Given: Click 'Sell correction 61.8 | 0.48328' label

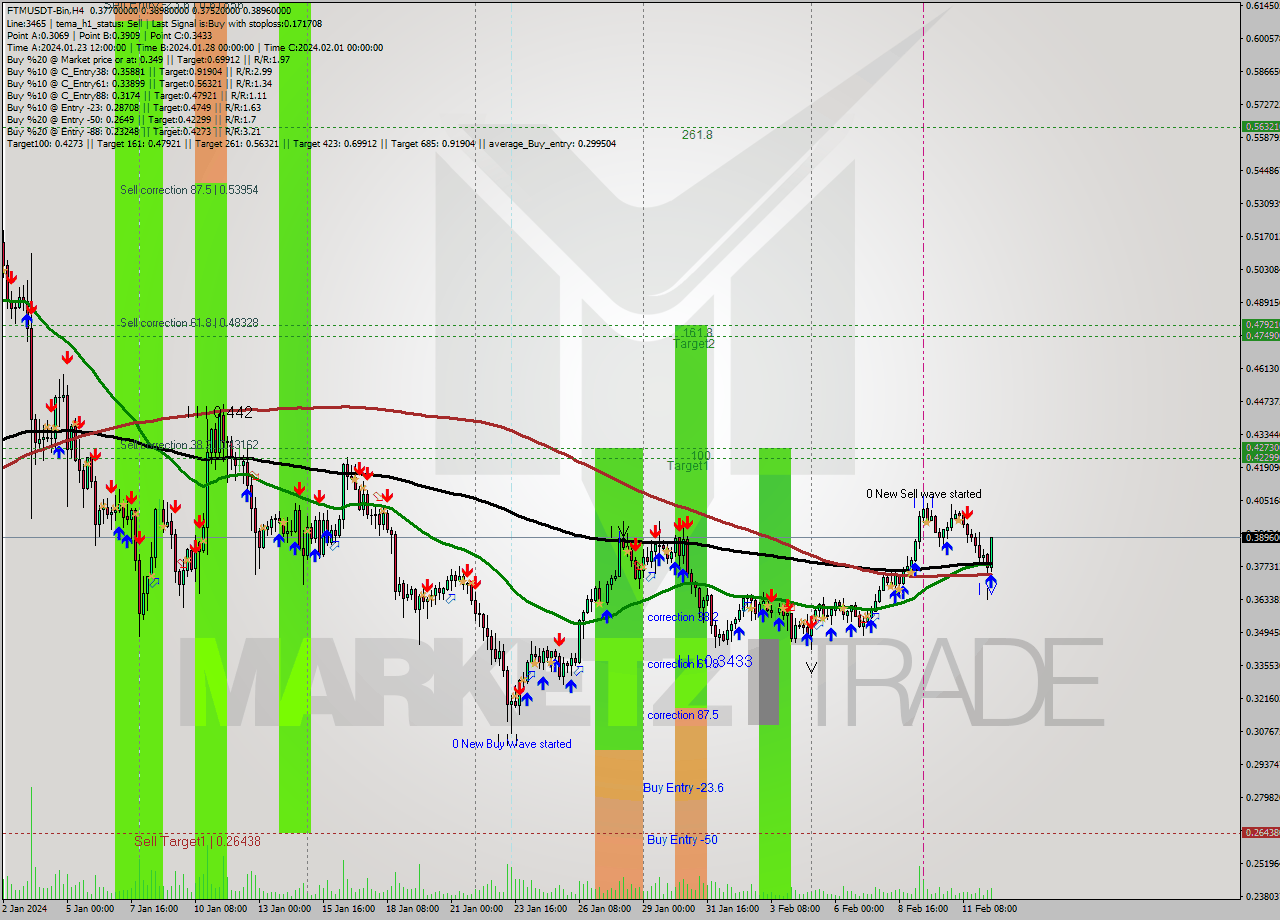Looking at the screenshot, I should click(x=189, y=323).
